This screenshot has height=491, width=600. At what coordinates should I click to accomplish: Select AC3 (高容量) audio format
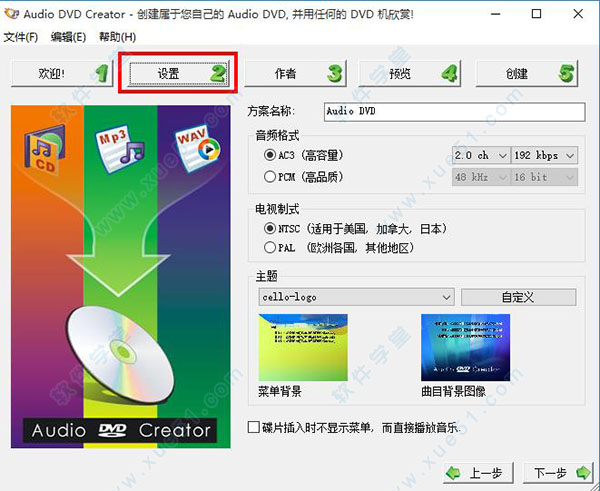270,156
